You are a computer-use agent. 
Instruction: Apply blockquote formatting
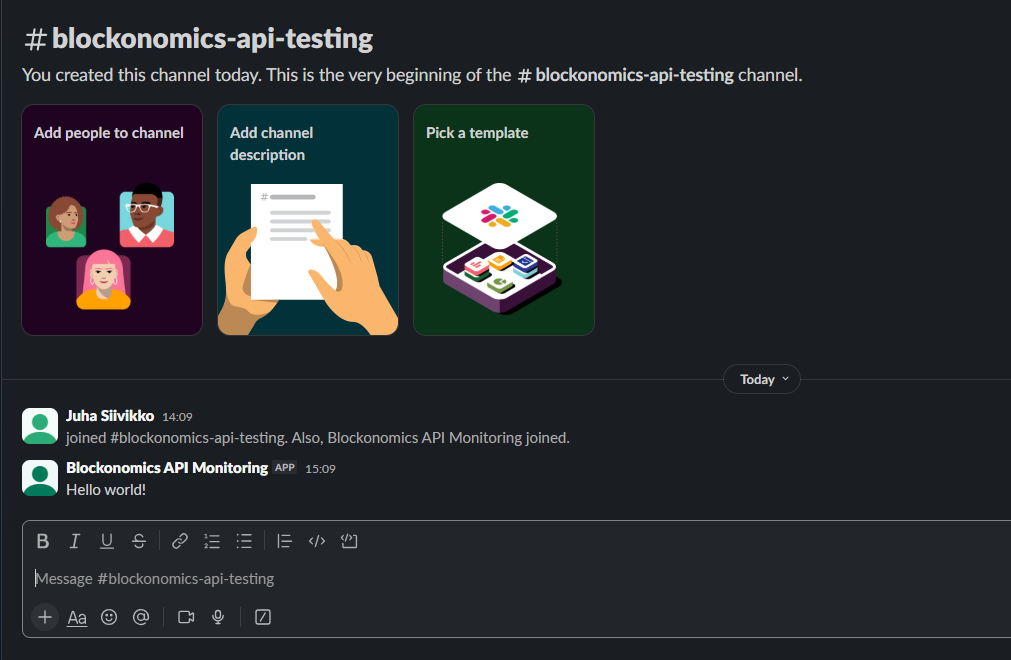pos(284,541)
